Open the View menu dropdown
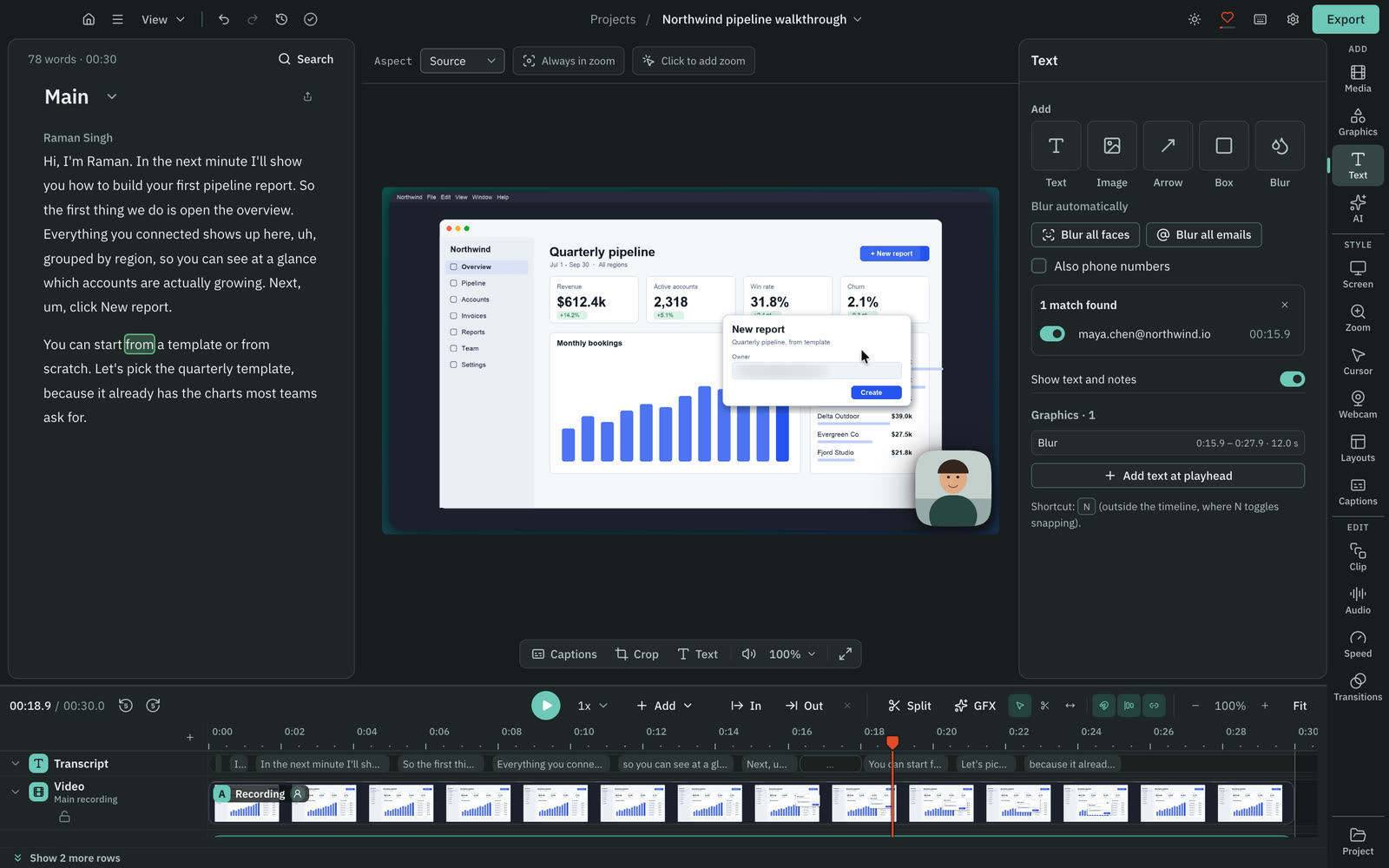The height and width of the screenshot is (868, 1389). pyautogui.click(x=163, y=19)
